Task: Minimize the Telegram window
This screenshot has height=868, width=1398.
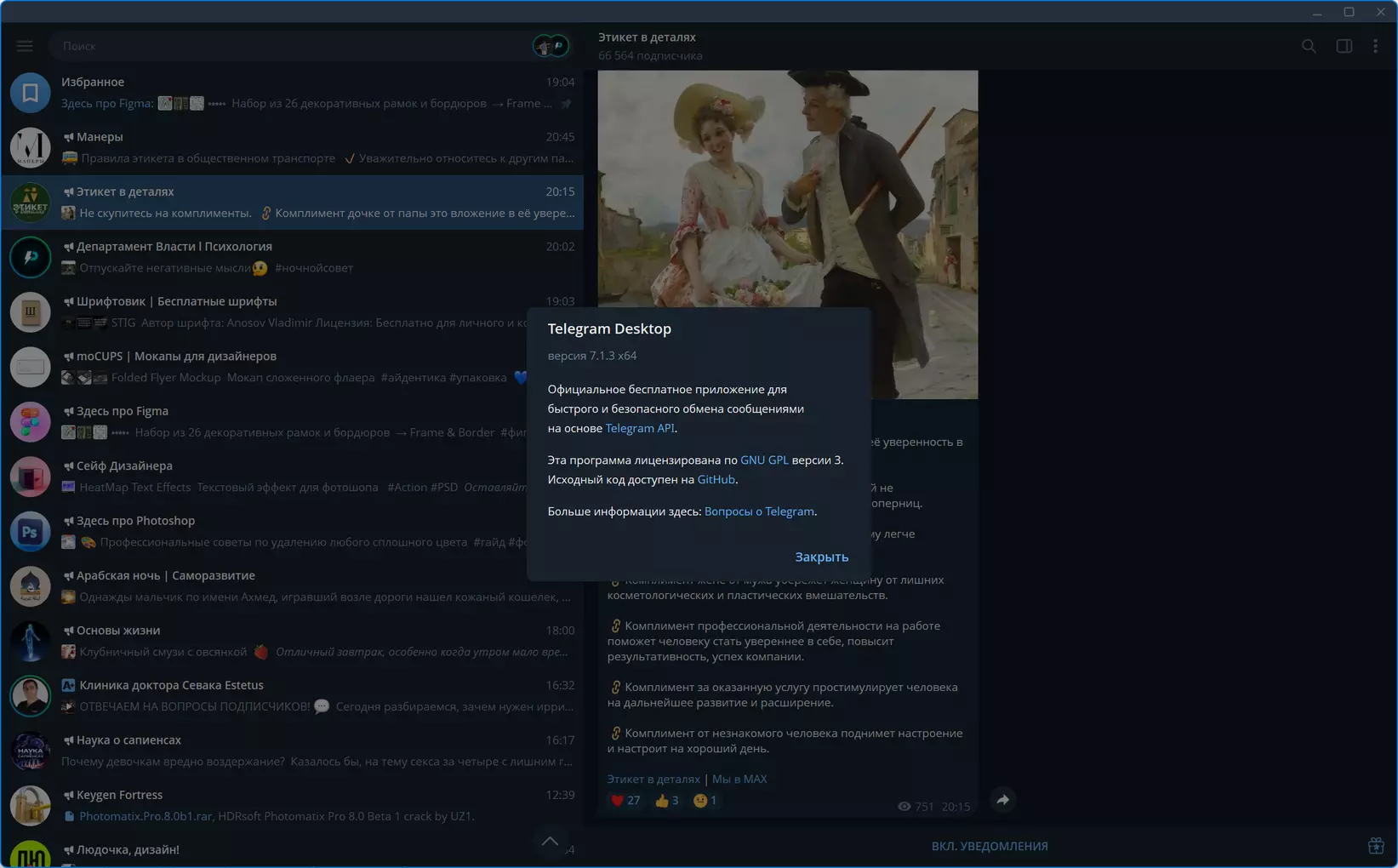Action: (x=1316, y=12)
